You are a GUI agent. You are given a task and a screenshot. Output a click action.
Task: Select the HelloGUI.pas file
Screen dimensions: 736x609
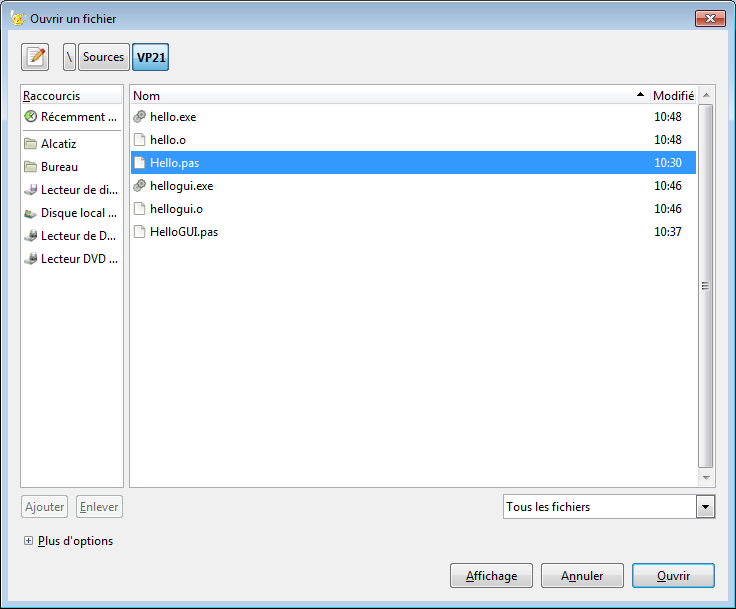(184, 232)
